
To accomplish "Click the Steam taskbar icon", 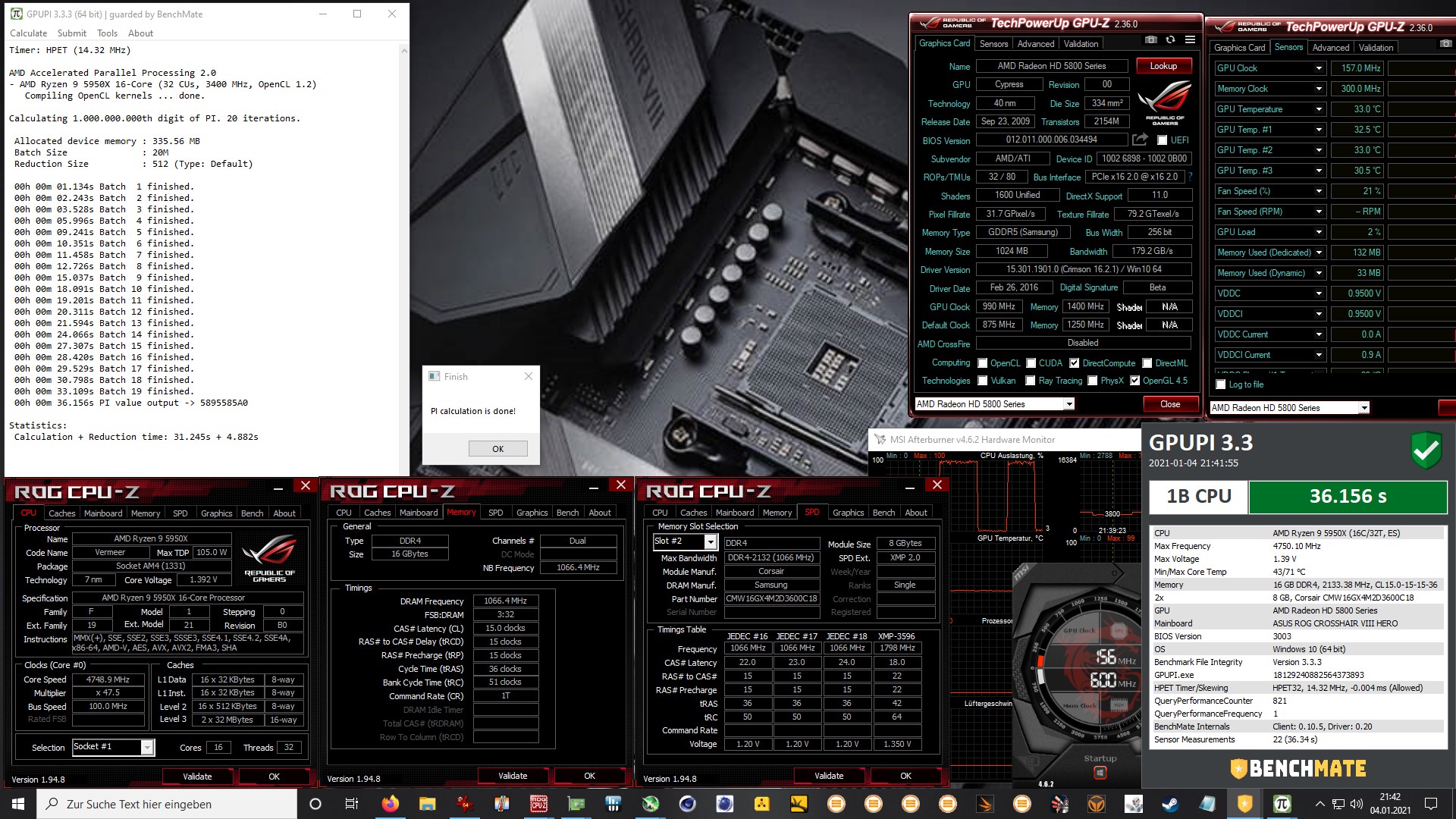I will (x=1170, y=804).
